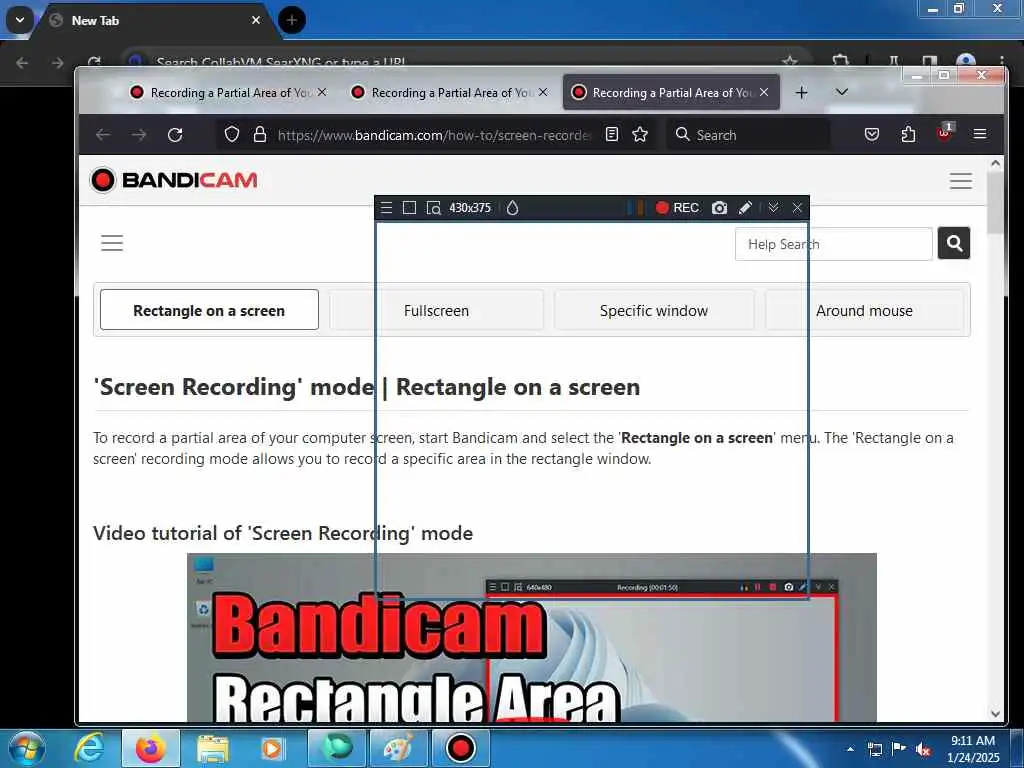Image resolution: width=1024 pixels, height=768 pixels.
Task: Click the Firefox URL address field
Action: [433, 135]
